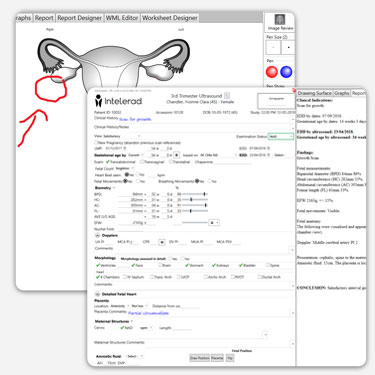Select the blue pen color
The width and height of the screenshot is (375, 375).
(286, 71)
